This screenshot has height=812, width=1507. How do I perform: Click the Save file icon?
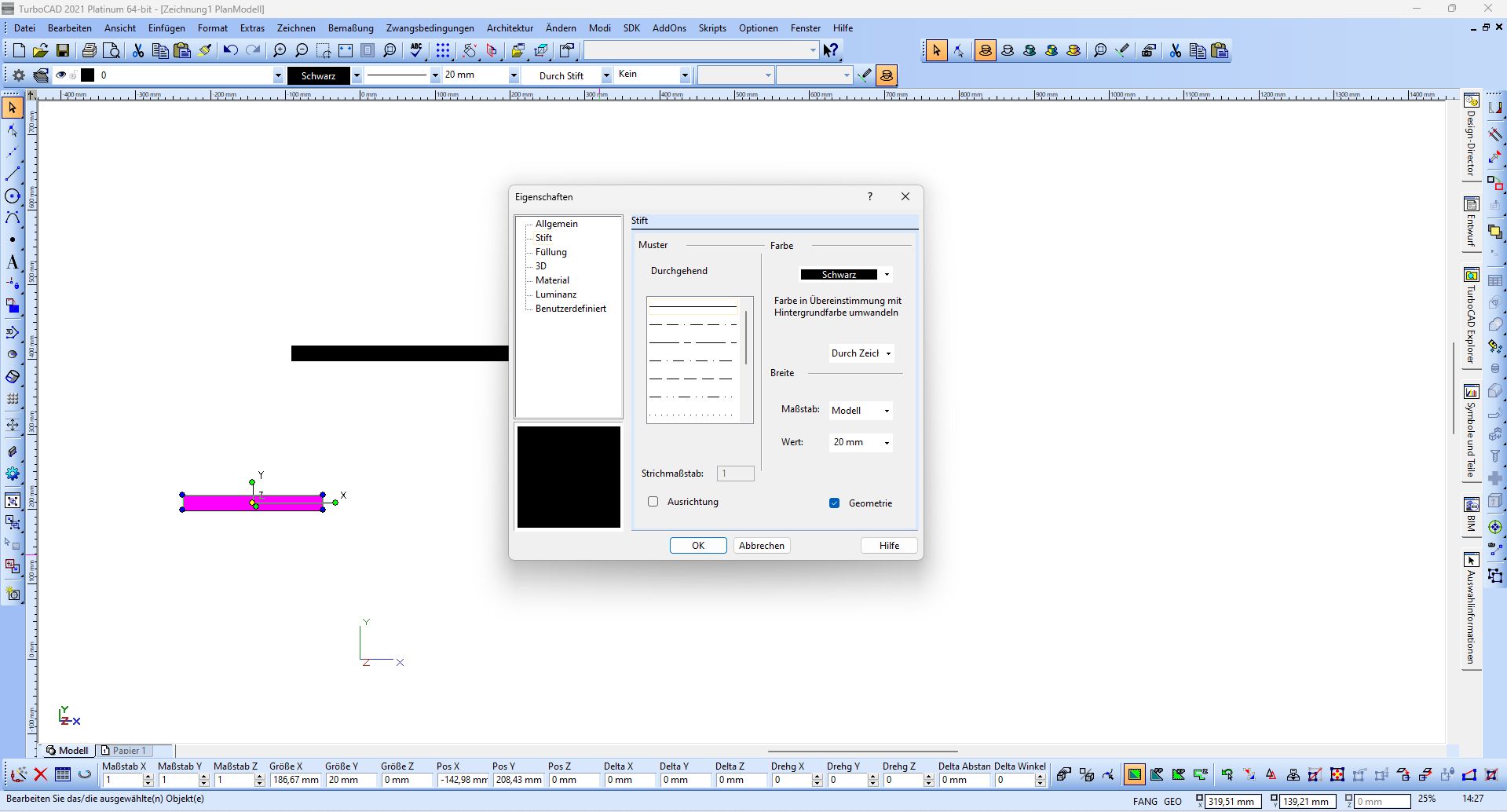(x=63, y=51)
